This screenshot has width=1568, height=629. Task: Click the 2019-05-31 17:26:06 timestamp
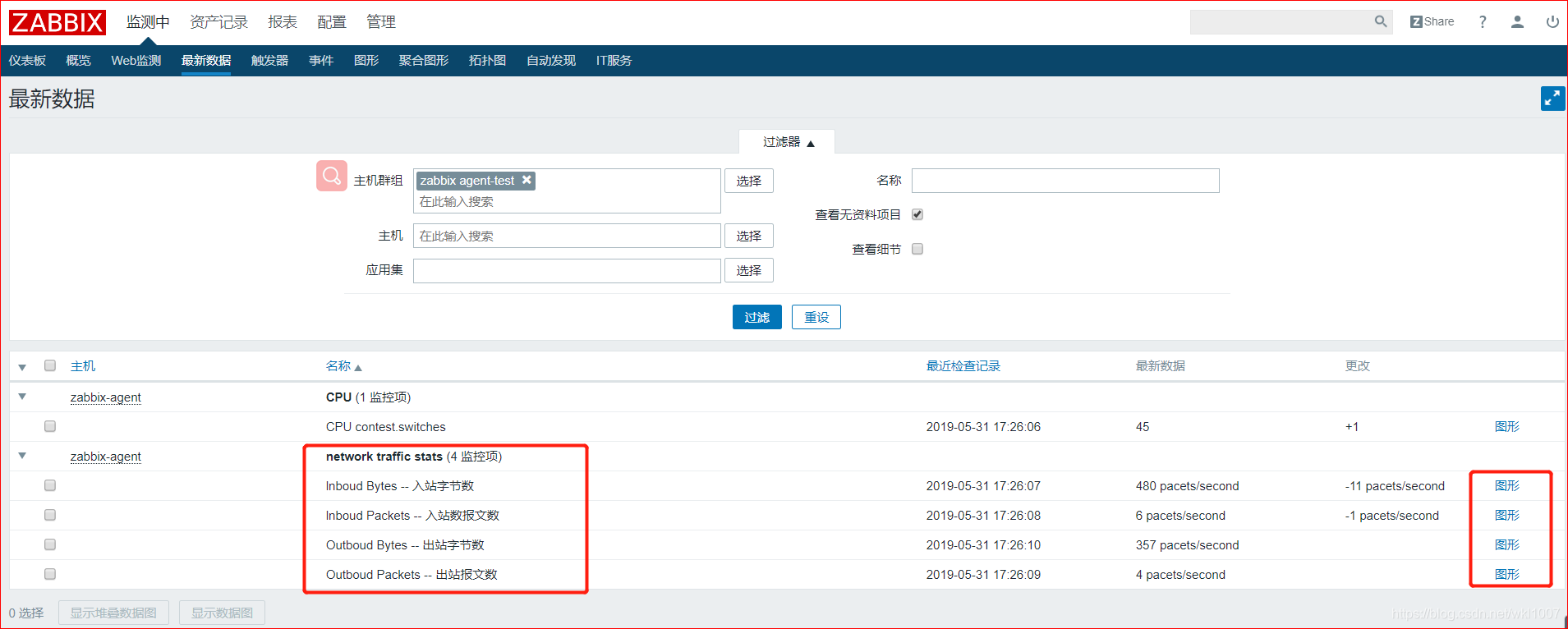point(983,427)
